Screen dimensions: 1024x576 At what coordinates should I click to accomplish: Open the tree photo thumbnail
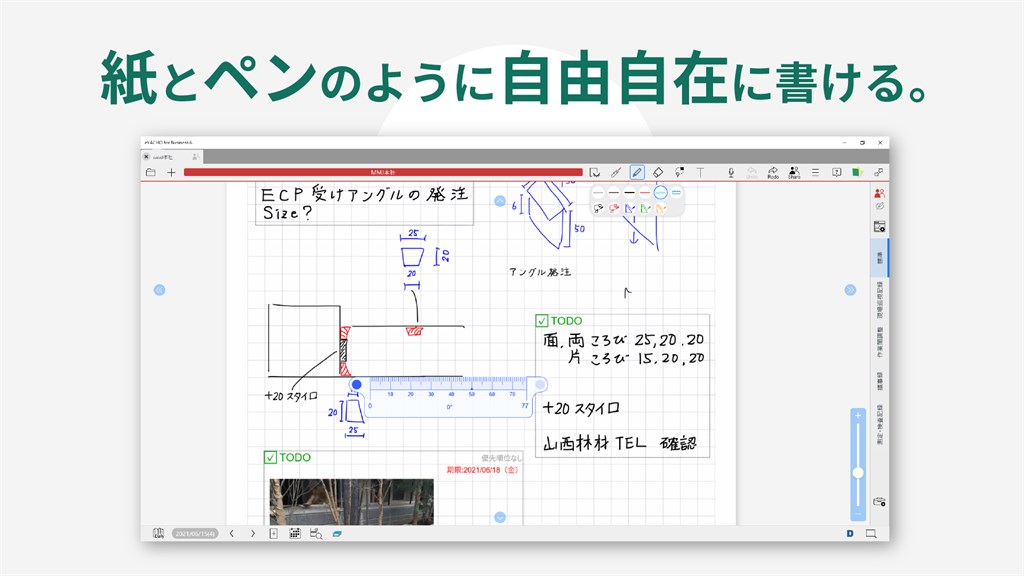pyautogui.click(x=351, y=502)
